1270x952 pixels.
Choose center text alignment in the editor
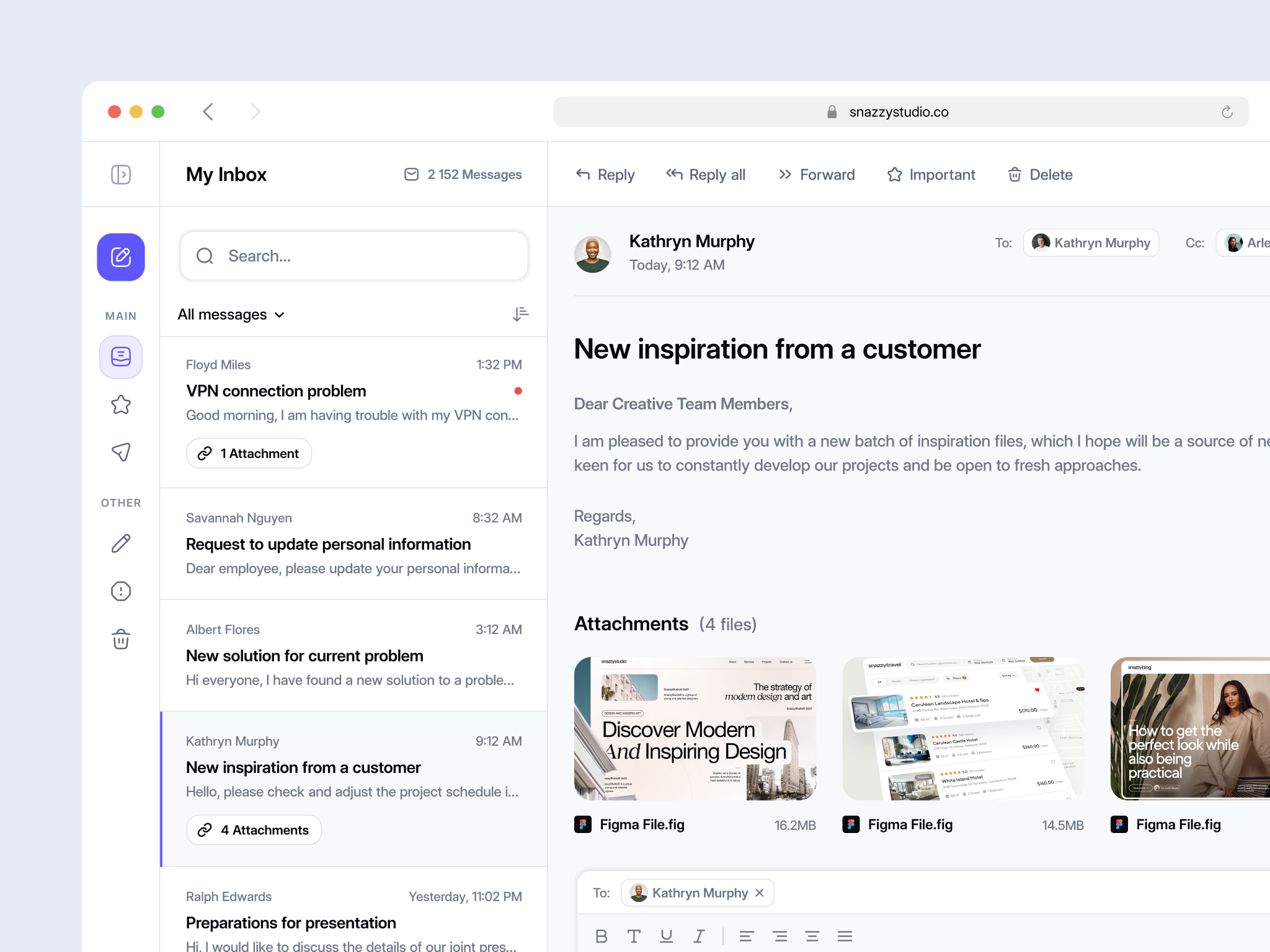(780, 936)
